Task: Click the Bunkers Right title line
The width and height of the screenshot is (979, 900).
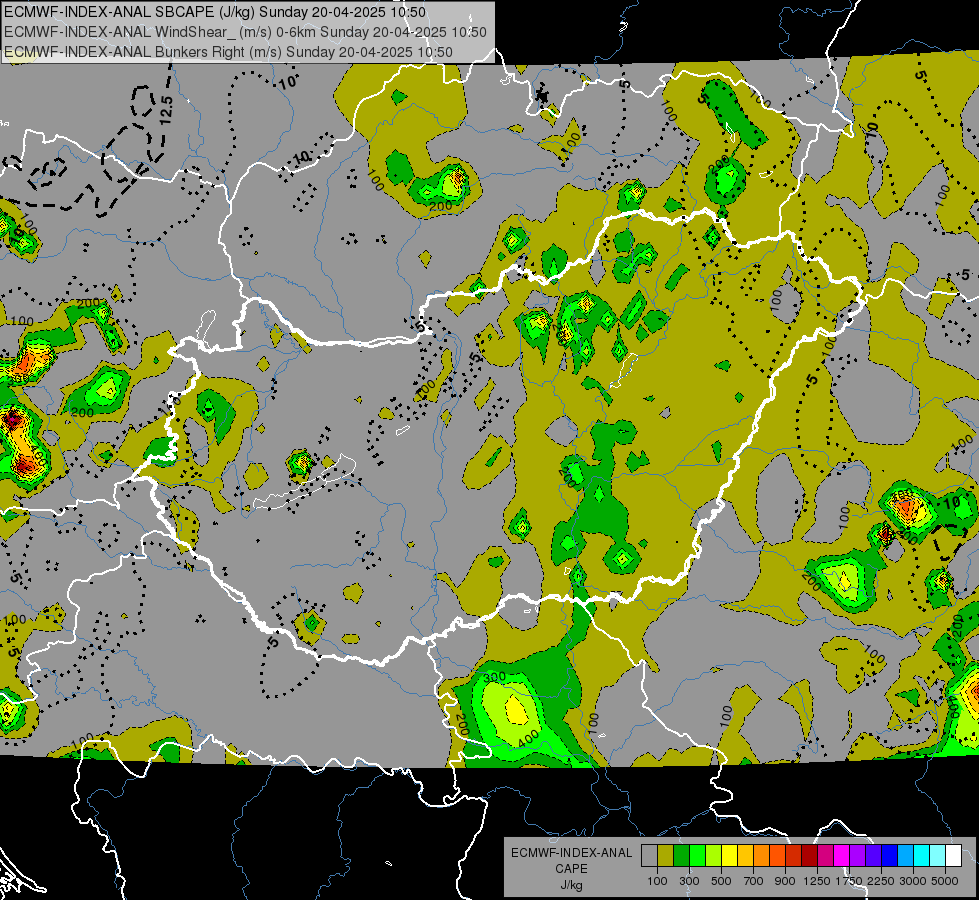Action: tap(229, 52)
